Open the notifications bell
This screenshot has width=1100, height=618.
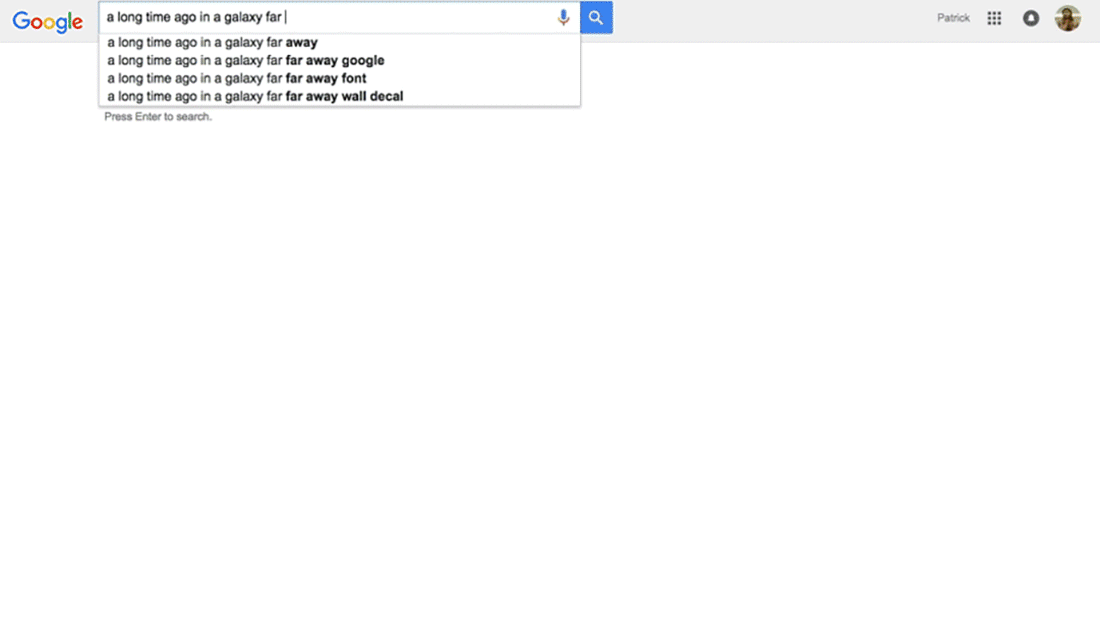coord(1031,18)
